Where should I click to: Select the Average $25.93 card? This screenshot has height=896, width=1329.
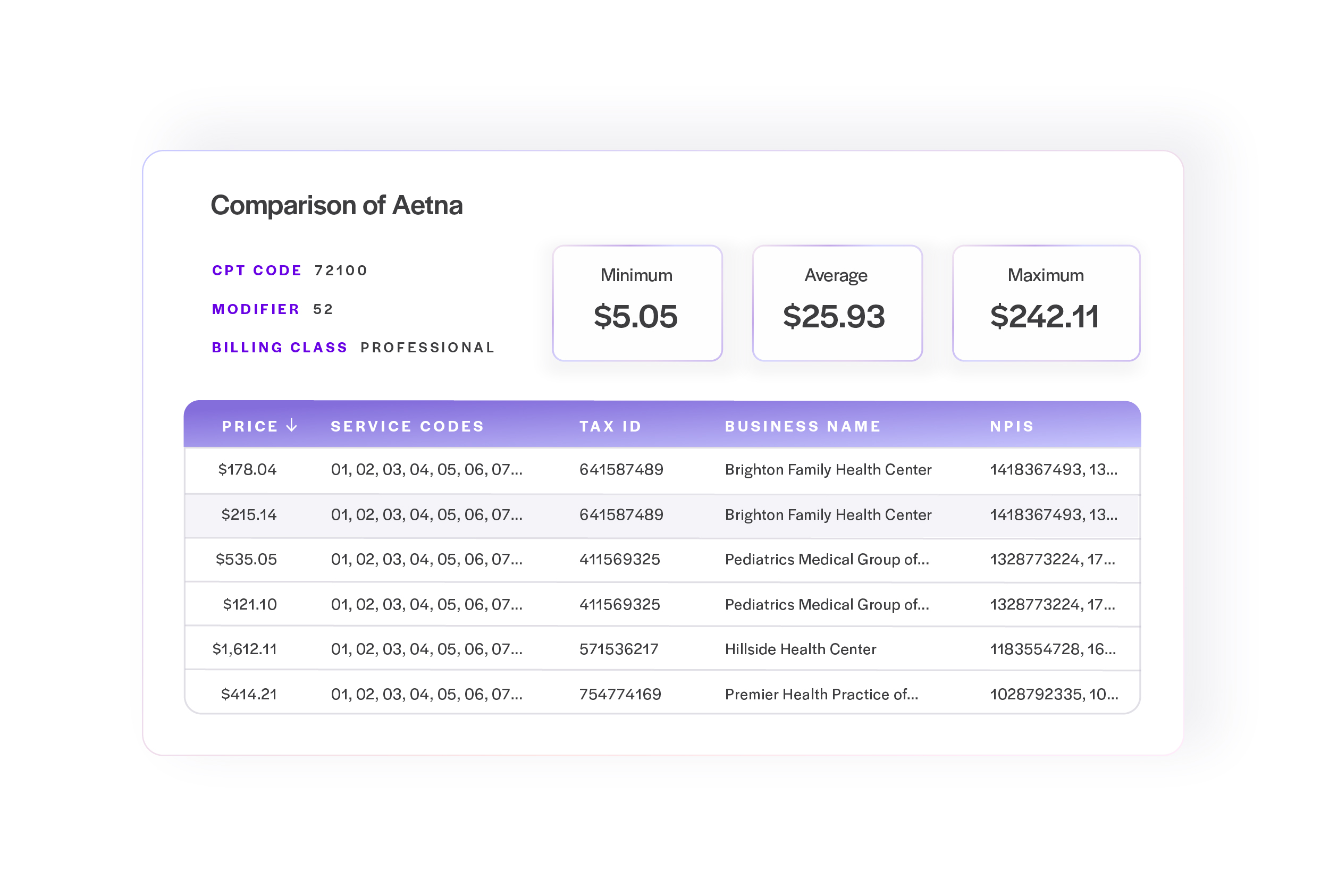pos(837,303)
